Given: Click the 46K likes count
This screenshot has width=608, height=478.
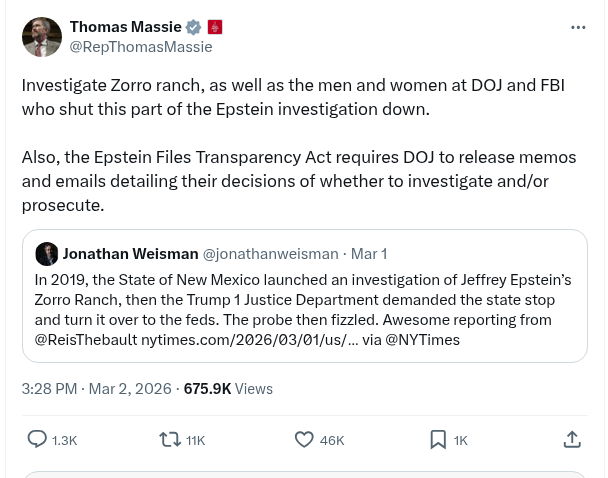Looking at the screenshot, I should 332,440.
